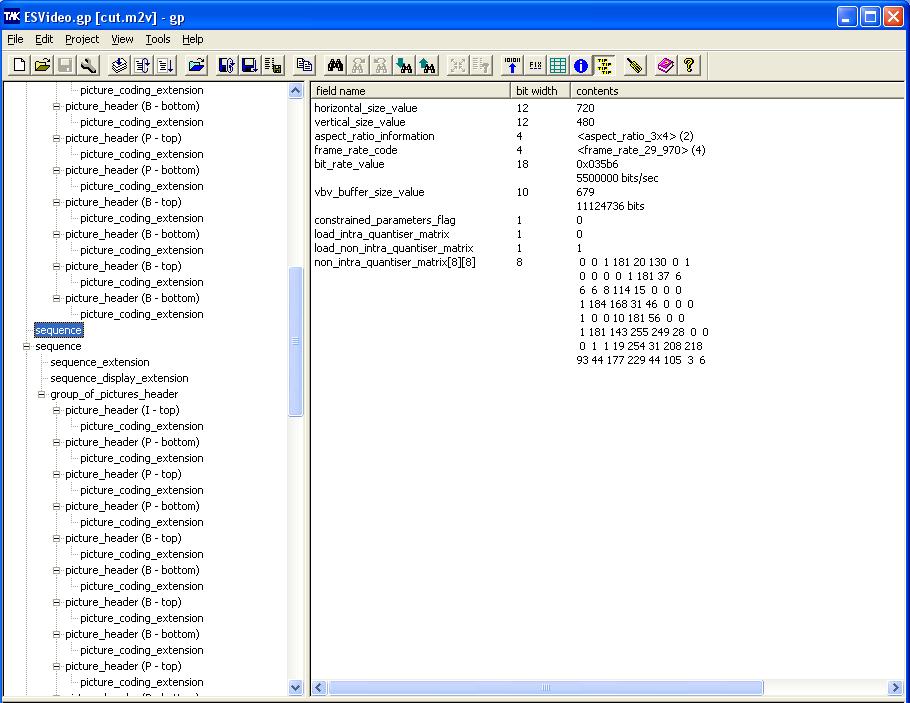Click the yellow question mark icon
This screenshot has width=910, height=703.
[689, 65]
